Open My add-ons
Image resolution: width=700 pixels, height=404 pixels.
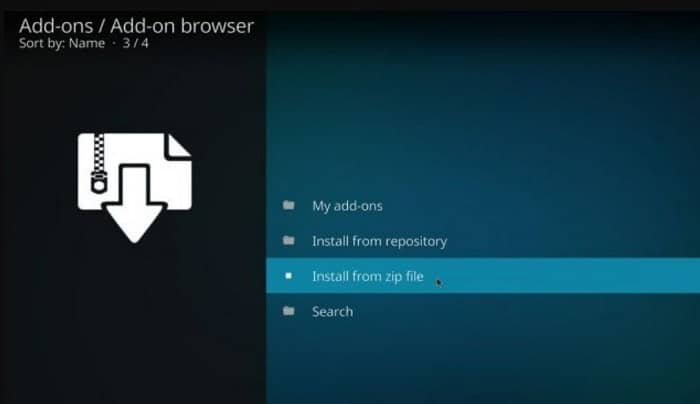coord(347,206)
